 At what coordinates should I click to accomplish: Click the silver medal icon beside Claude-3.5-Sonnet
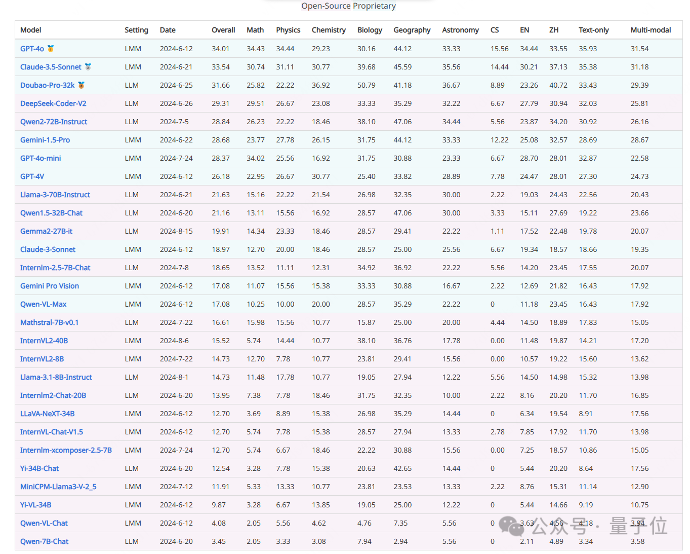(x=88, y=67)
